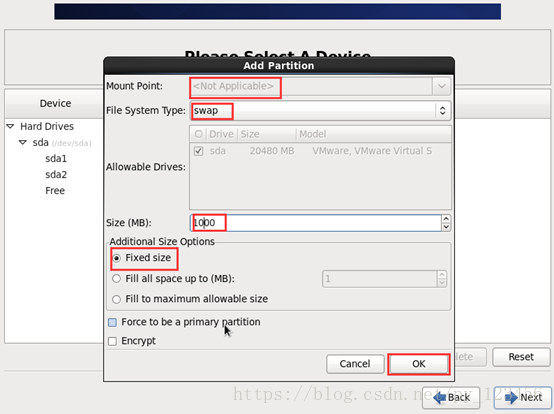Click the Add Partition title bar
The width and height of the screenshot is (554, 414).
279,66
